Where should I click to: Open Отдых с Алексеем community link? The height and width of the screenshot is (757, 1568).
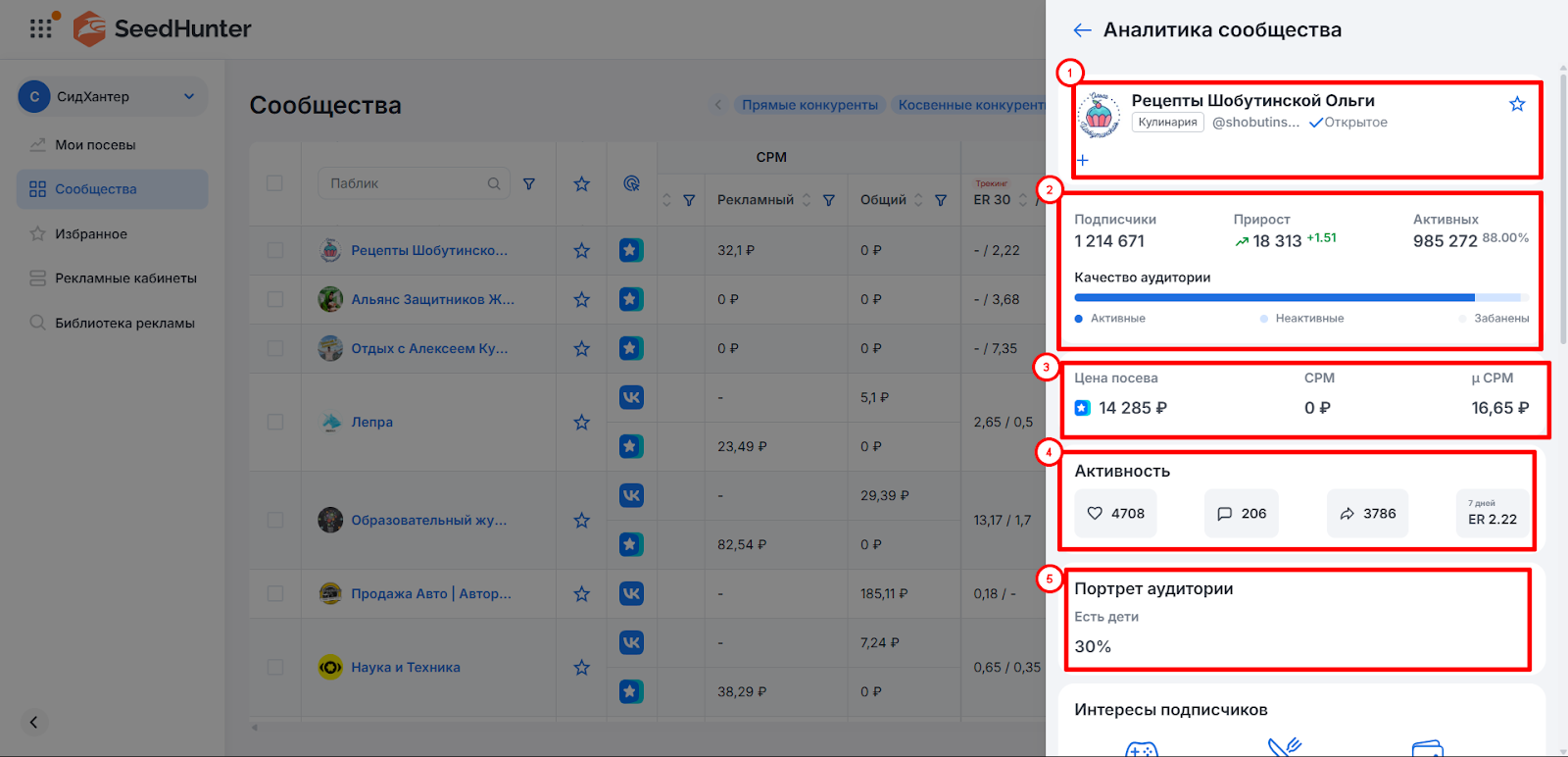[428, 348]
